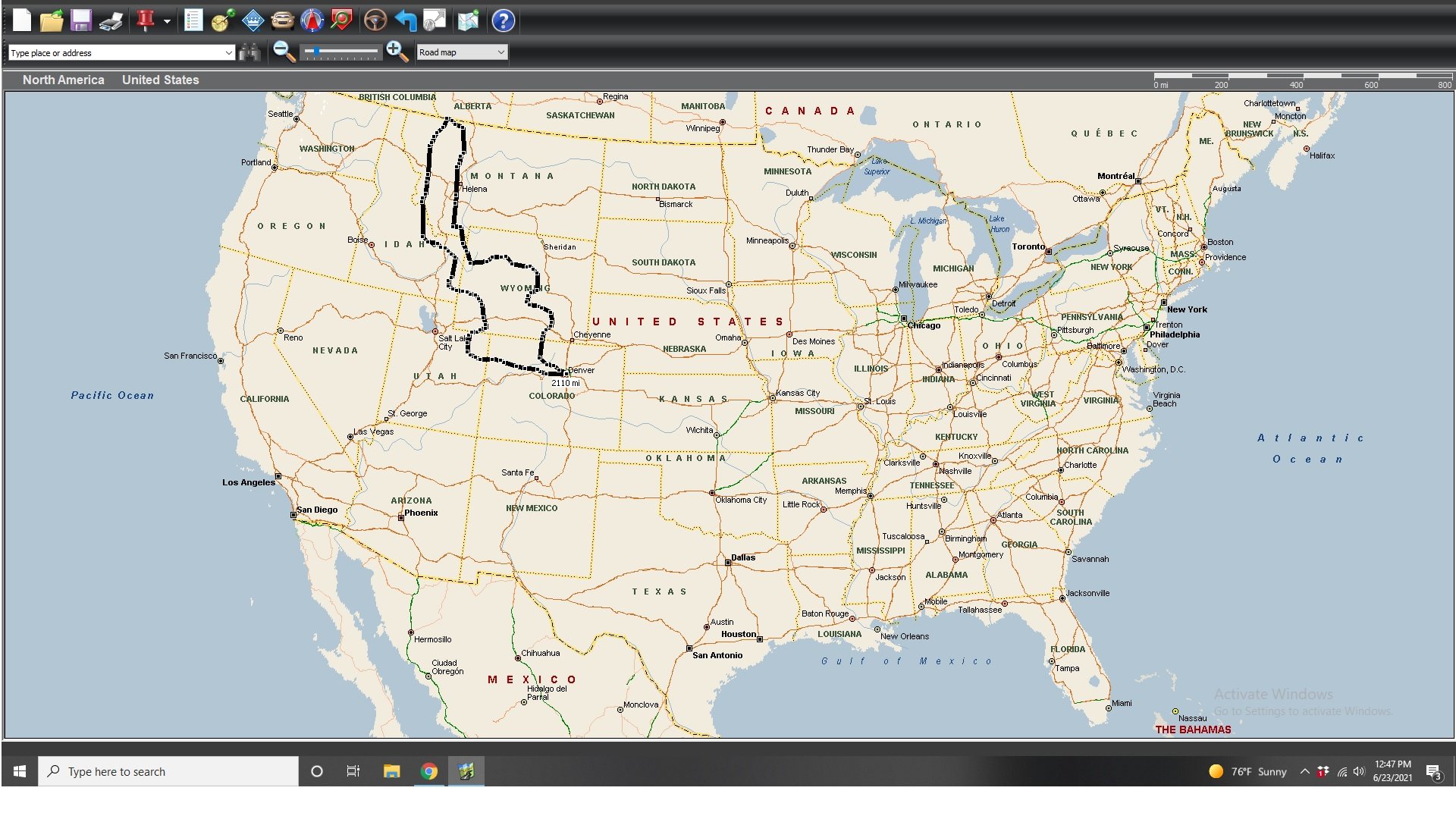
Task: Open the 76°F Sunny weather widget
Action: click(x=1247, y=771)
